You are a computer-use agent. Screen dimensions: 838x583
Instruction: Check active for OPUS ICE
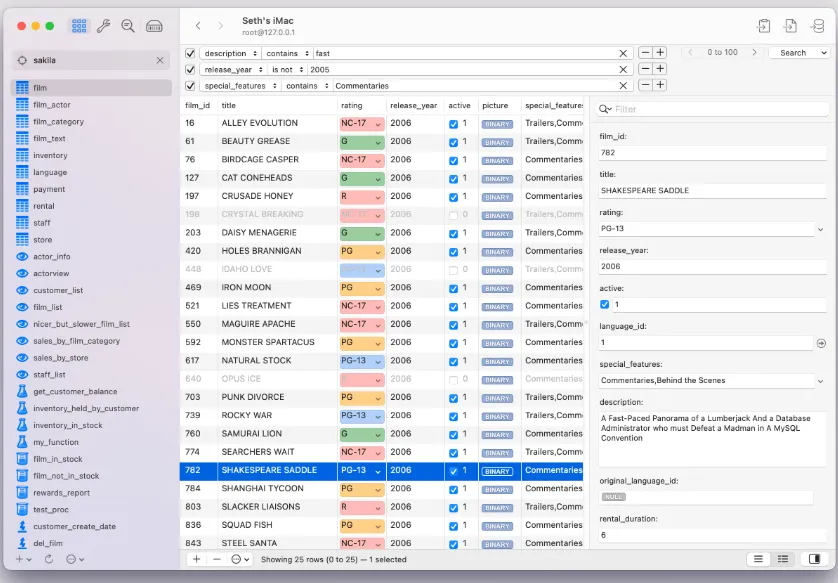453,380
